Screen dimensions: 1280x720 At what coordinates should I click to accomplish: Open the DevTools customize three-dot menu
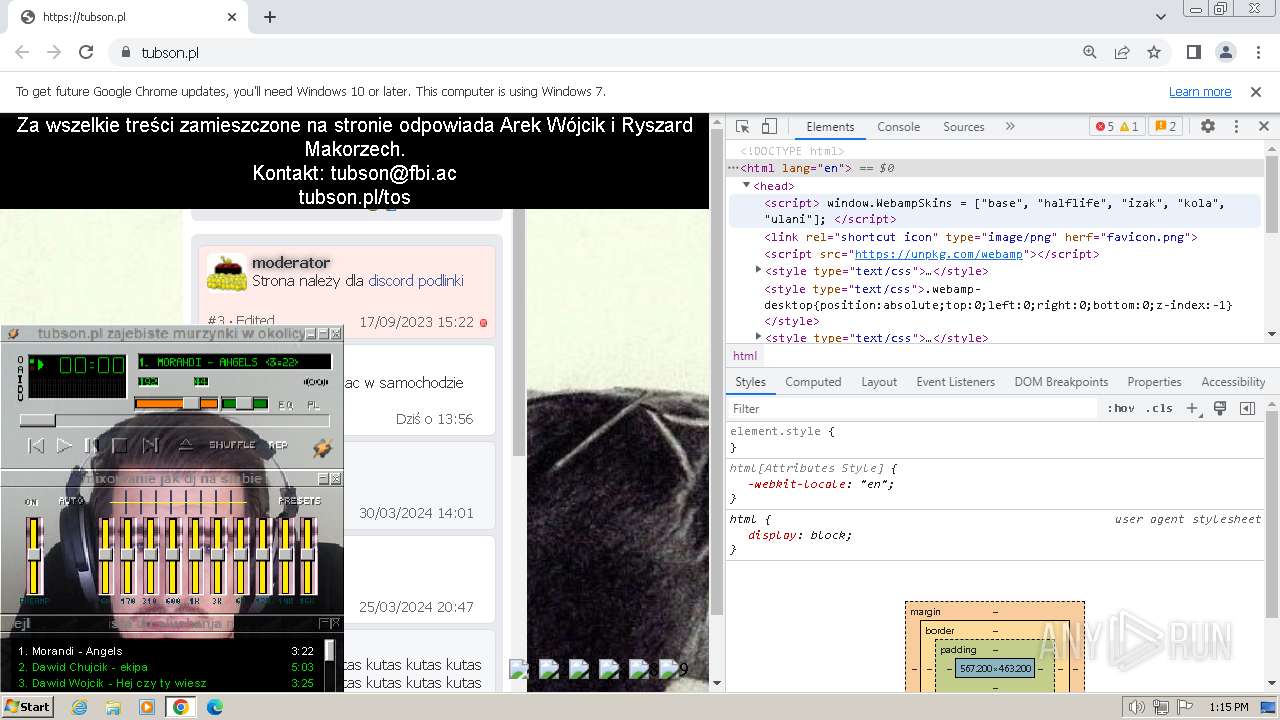[x=1236, y=127]
